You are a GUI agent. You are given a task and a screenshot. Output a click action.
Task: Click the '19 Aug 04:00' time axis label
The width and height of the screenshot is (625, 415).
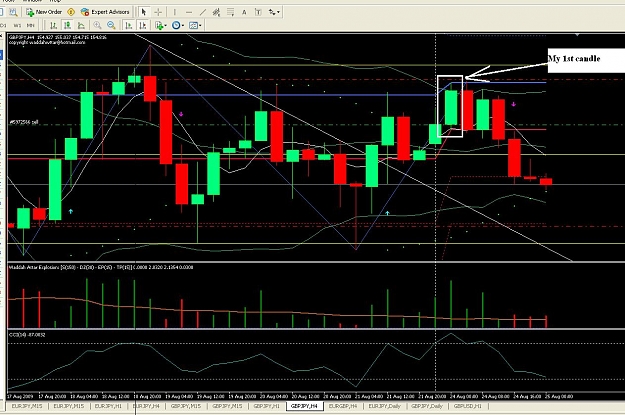tap(179, 396)
